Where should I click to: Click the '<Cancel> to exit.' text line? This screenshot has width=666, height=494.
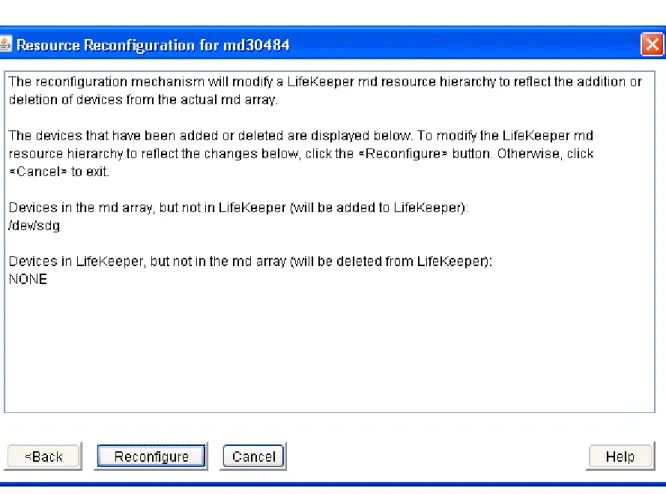tap(59, 172)
